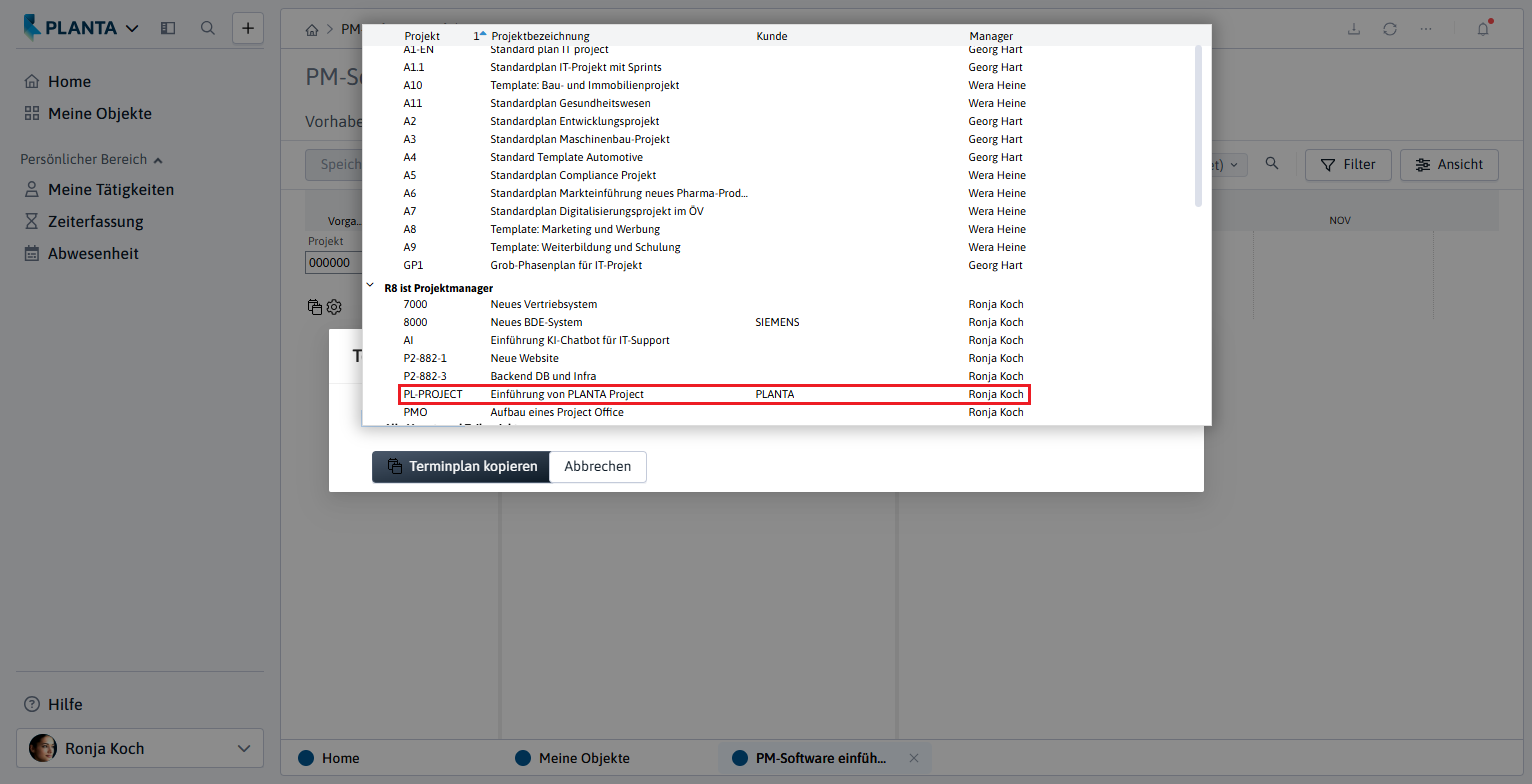1532x784 pixels.
Task: Open the three-dot more options menu
Action: (1425, 28)
